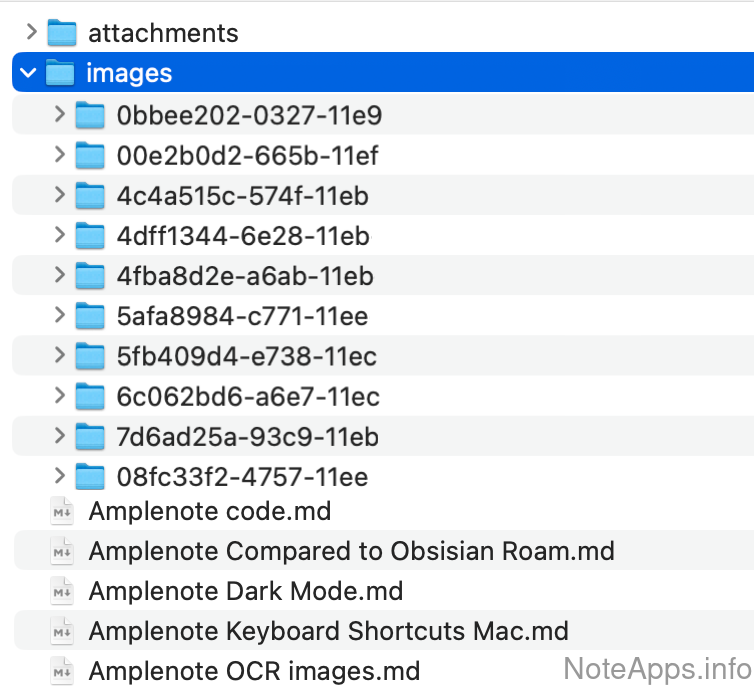754x688 pixels.
Task: Collapse the images folder chevron
Action: click(x=29, y=73)
